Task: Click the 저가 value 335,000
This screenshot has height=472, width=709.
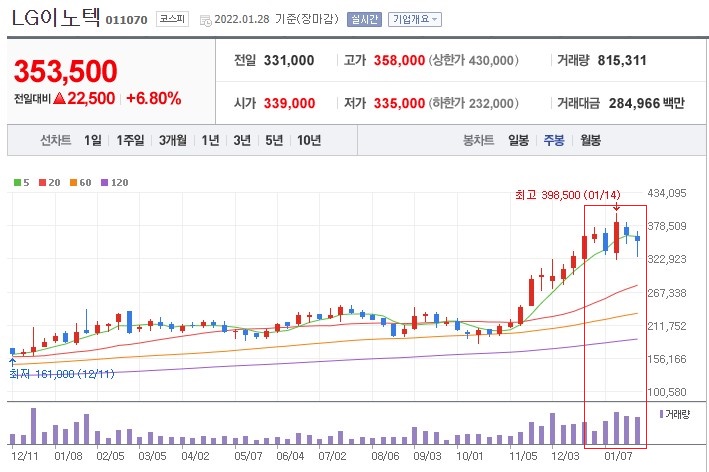Action: (x=399, y=103)
